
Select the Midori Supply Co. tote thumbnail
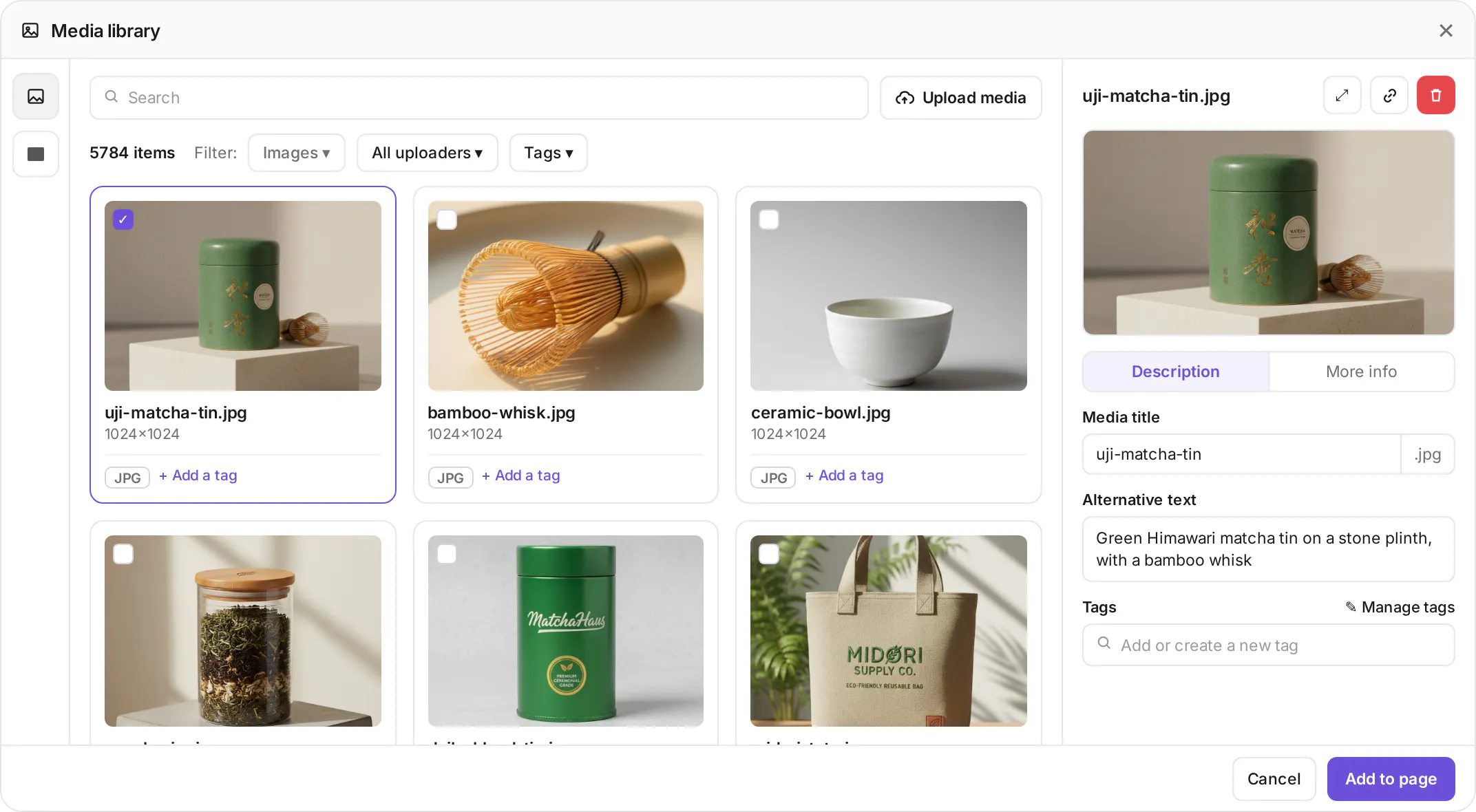coord(889,631)
